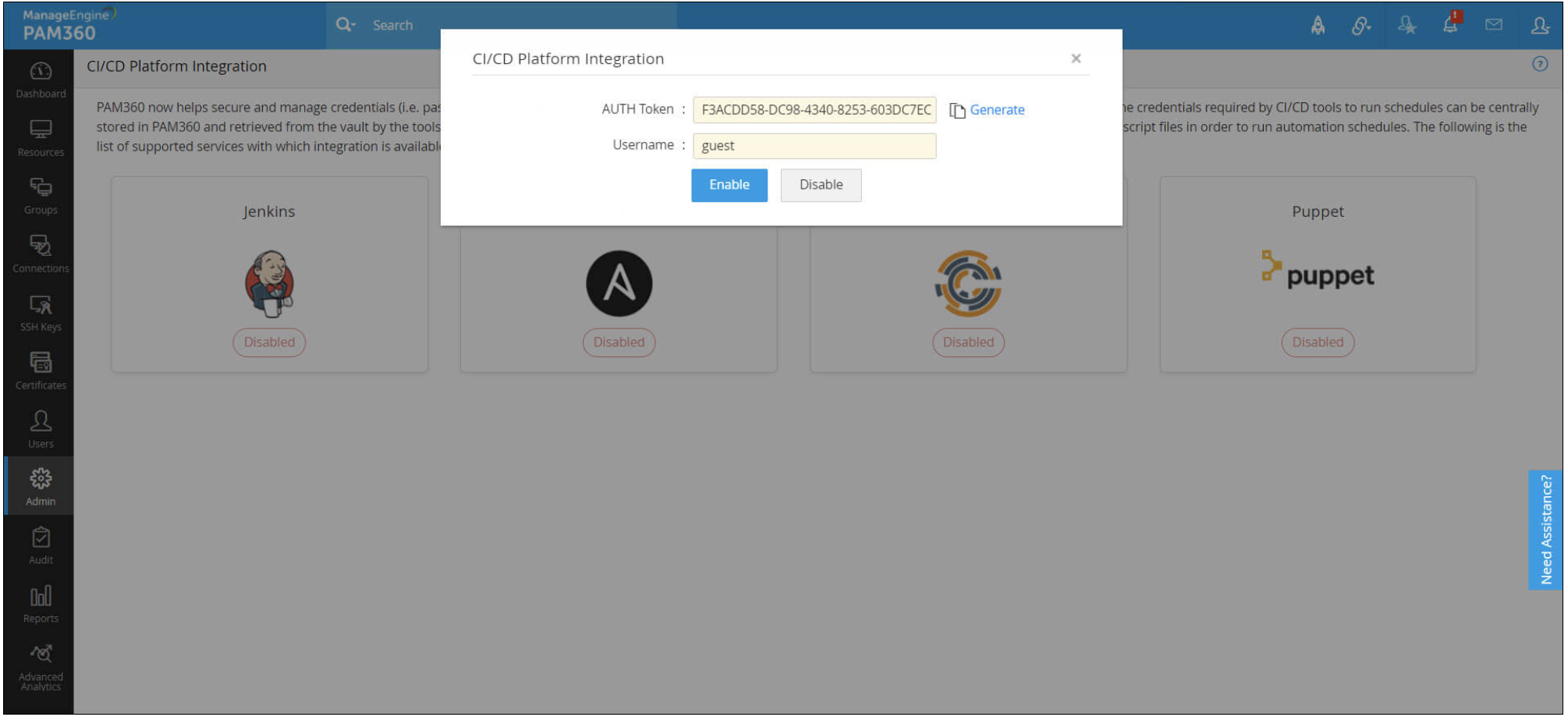Click the Disabled status under Ansible
Image resolution: width=1568 pixels, height=724 pixels.
click(x=619, y=342)
